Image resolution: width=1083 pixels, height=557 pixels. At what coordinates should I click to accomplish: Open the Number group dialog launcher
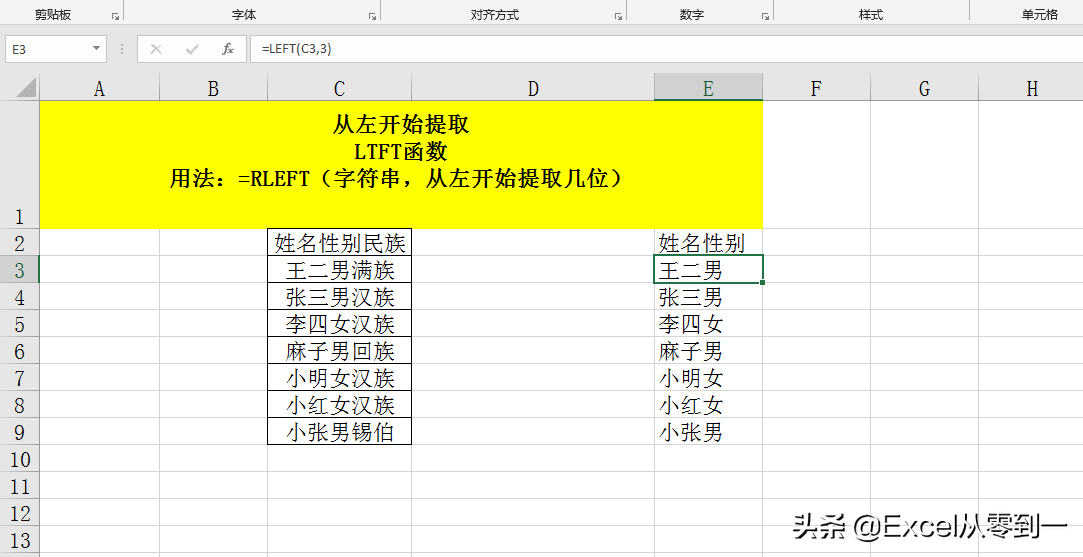coord(765,16)
